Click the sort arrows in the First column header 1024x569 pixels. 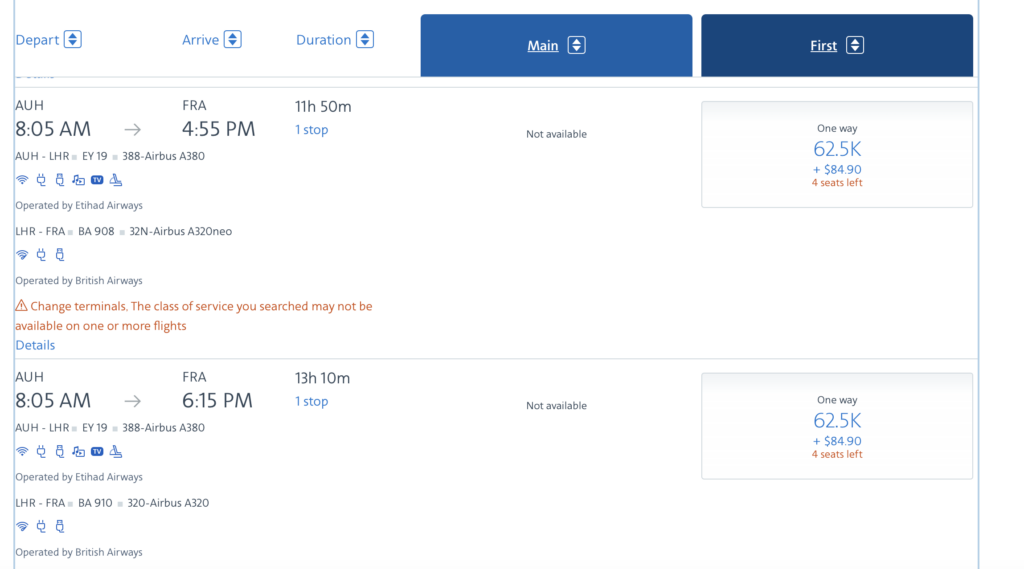[x=854, y=45]
